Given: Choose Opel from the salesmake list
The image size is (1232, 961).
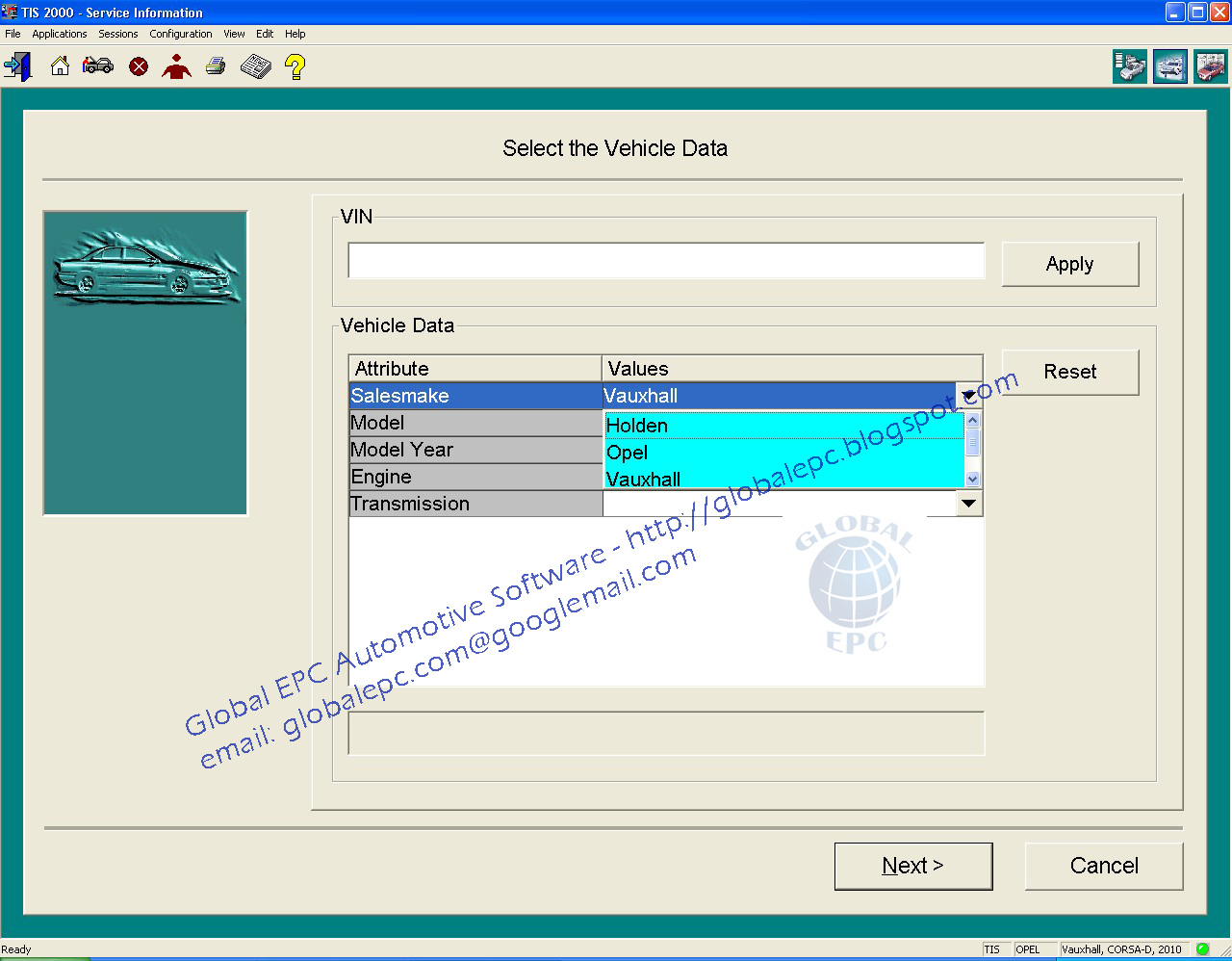Looking at the screenshot, I should pyautogui.click(x=784, y=453).
